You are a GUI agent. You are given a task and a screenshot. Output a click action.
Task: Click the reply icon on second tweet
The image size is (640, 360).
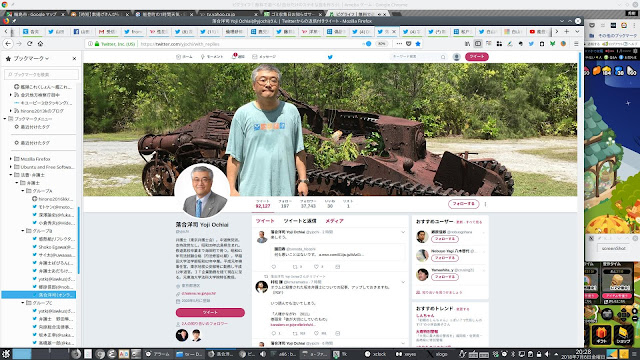click(x=274, y=333)
